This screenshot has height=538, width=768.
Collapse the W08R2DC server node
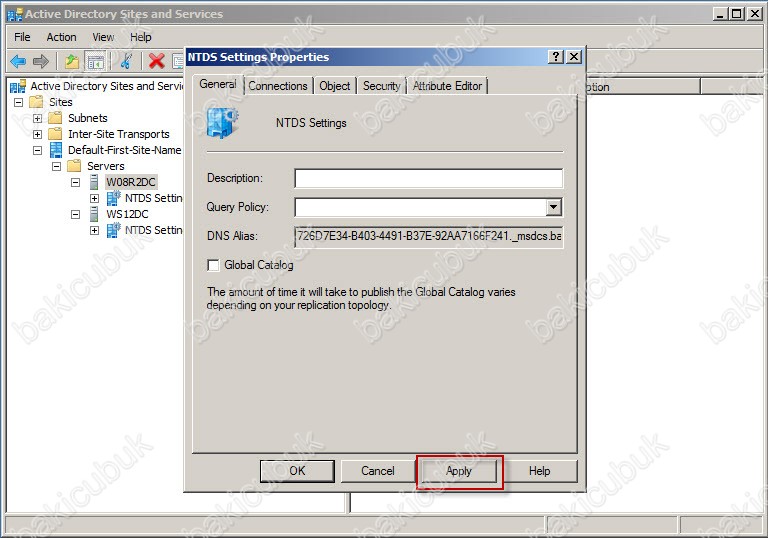(75, 182)
